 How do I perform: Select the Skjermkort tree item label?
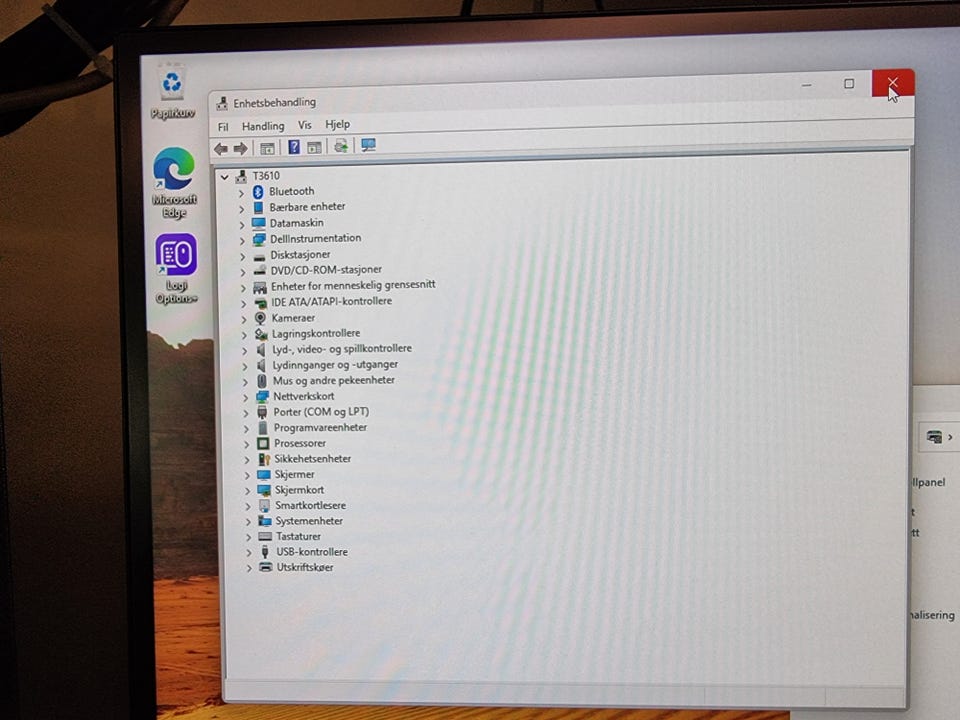299,490
